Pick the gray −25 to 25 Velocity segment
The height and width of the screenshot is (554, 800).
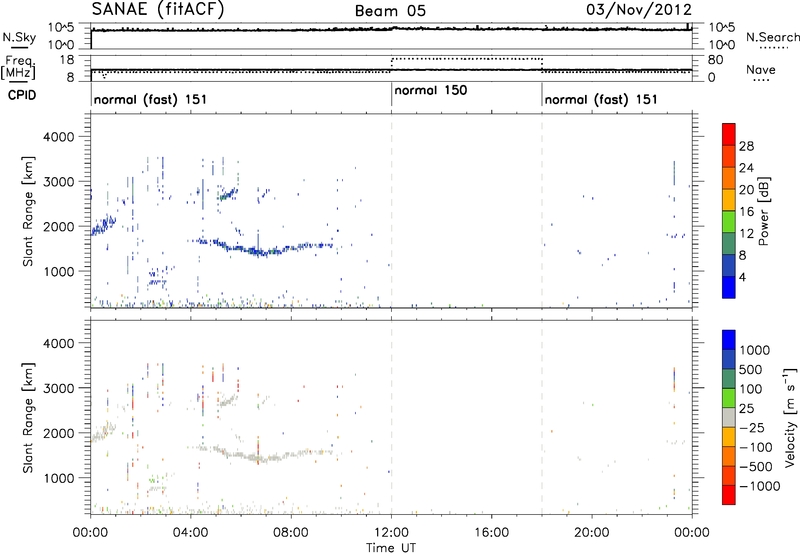click(x=729, y=418)
